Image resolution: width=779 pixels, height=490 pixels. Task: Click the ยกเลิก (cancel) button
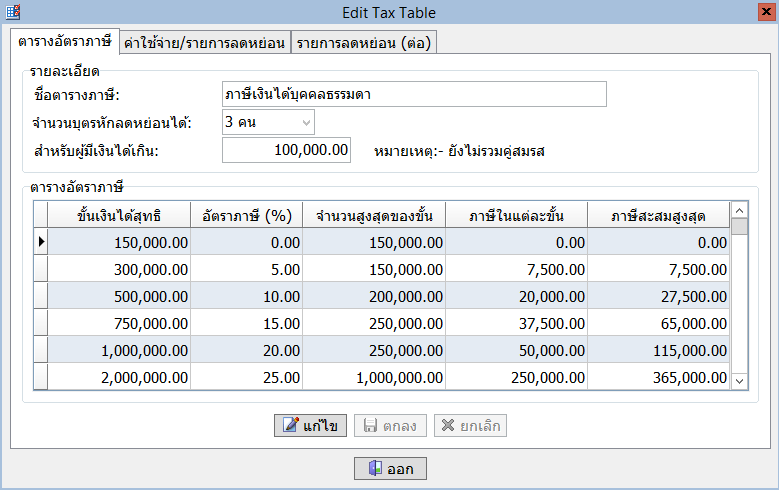pos(471,425)
